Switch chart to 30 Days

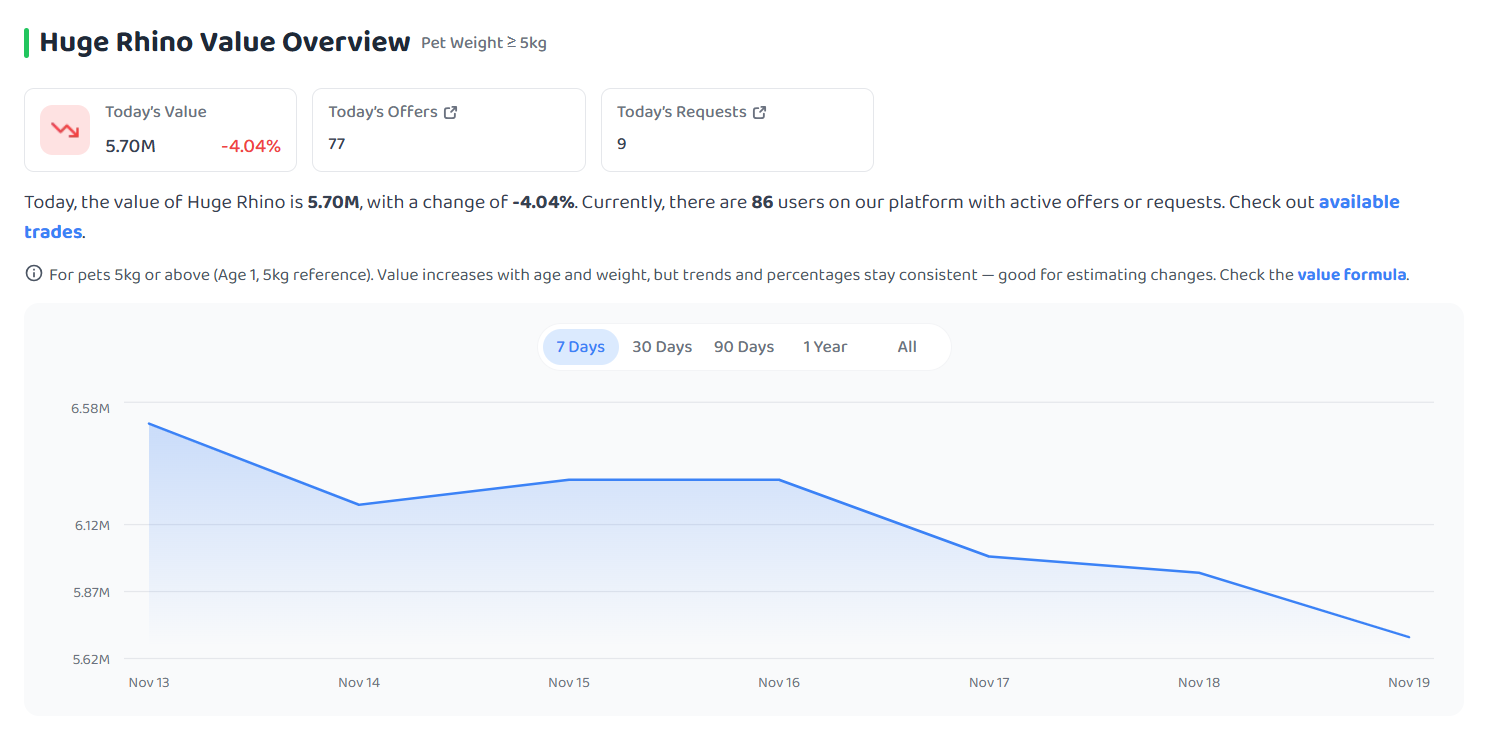(662, 347)
